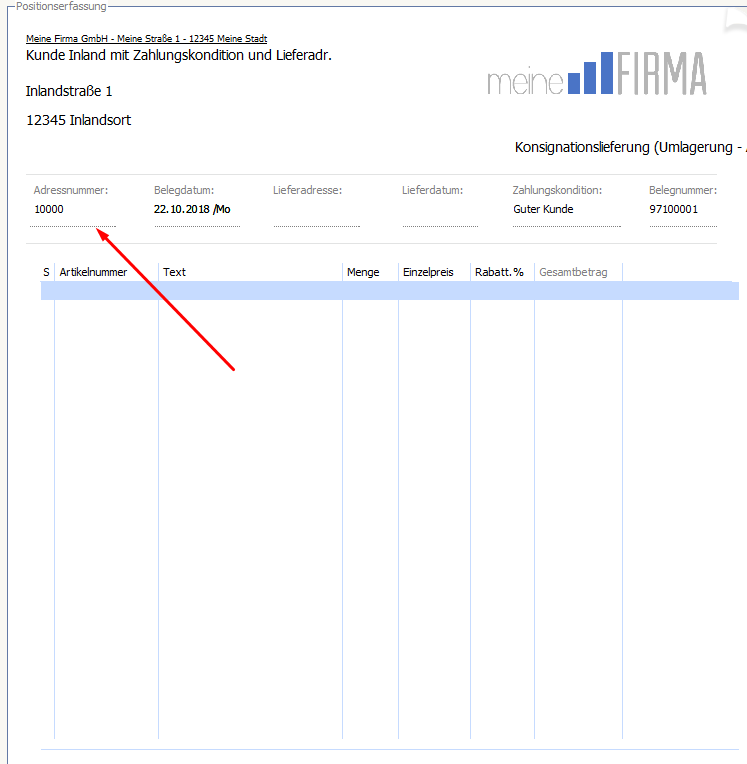Select the customer name 'Kunde Inland mit Zahlungskondition'
The height and width of the screenshot is (764, 747).
[178, 55]
